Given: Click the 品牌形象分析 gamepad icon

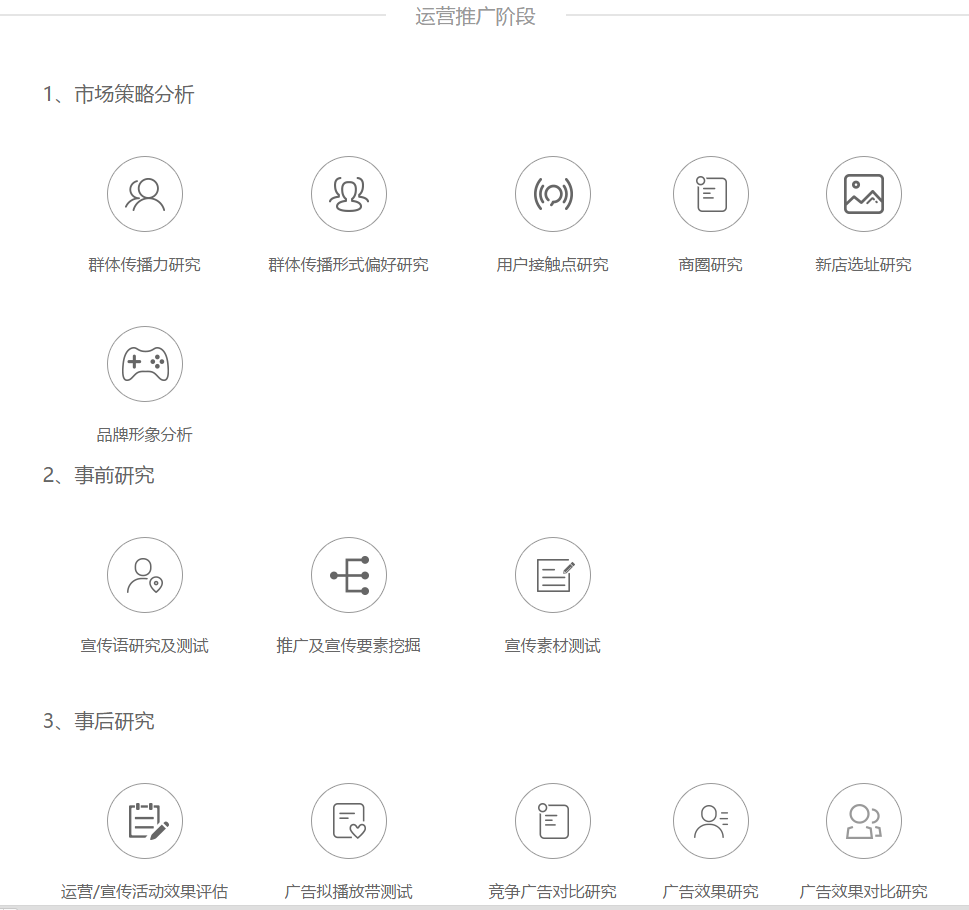Looking at the screenshot, I should 145,364.
